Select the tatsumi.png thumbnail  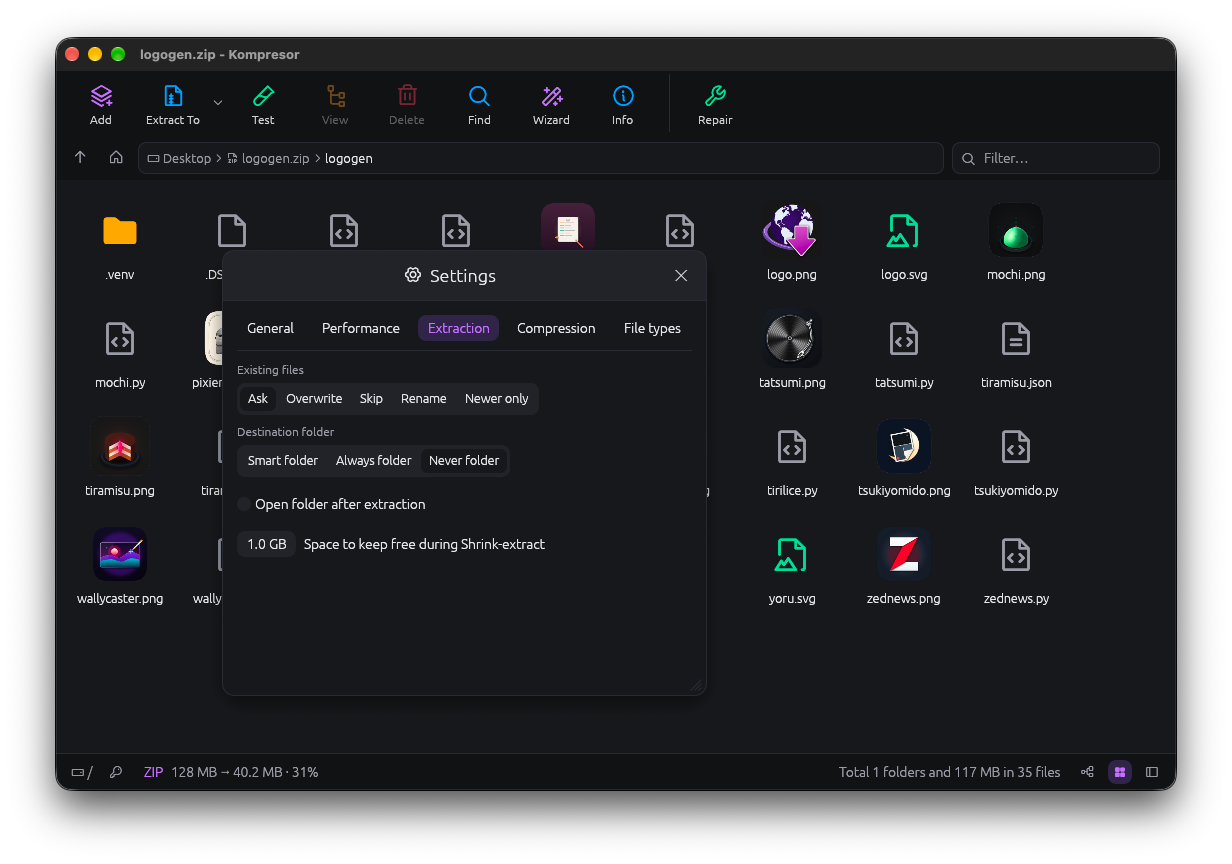(x=792, y=339)
